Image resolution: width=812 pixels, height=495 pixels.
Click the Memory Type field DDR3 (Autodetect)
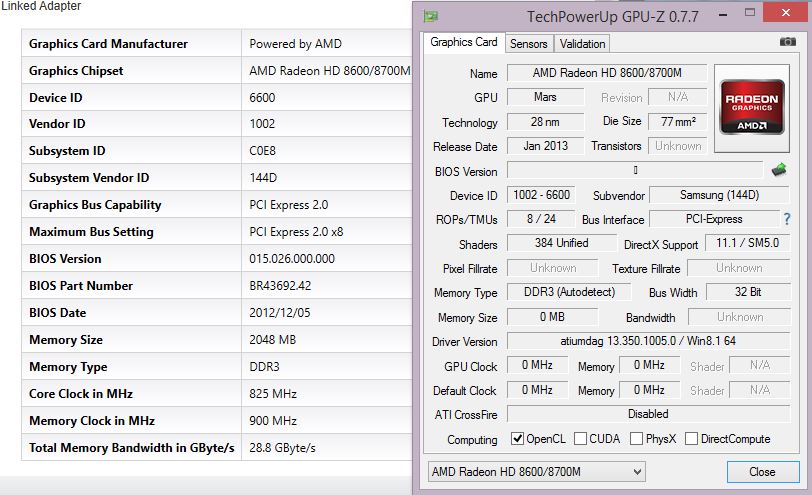tap(569, 292)
